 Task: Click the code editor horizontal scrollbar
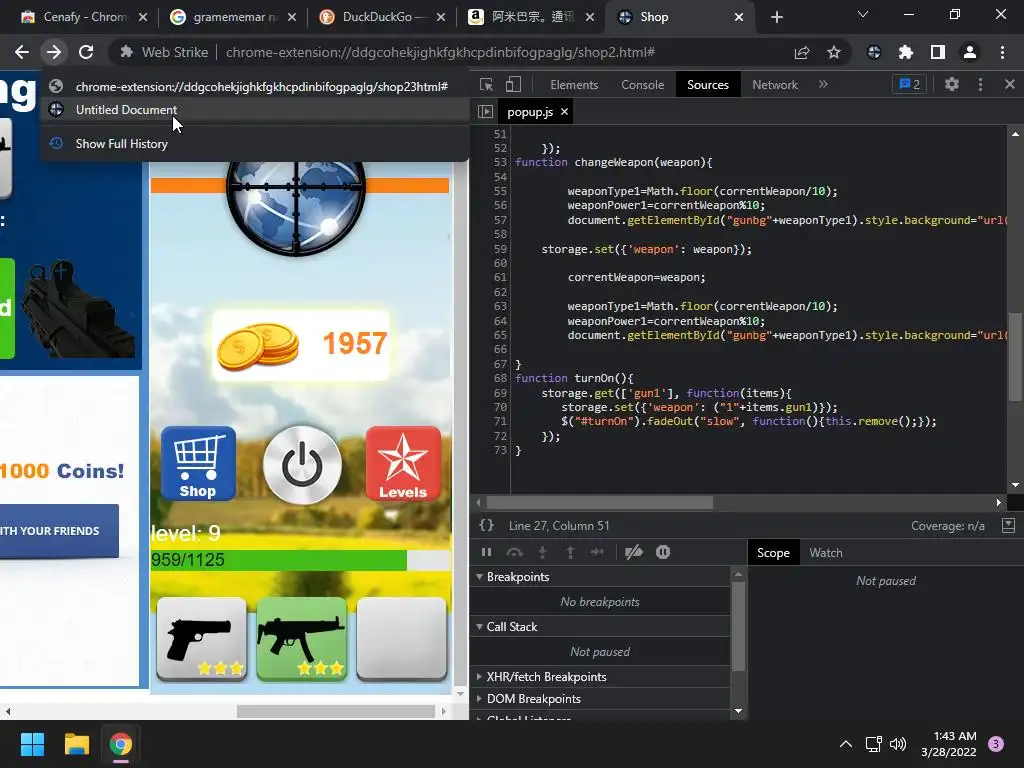click(x=600, y=502)
